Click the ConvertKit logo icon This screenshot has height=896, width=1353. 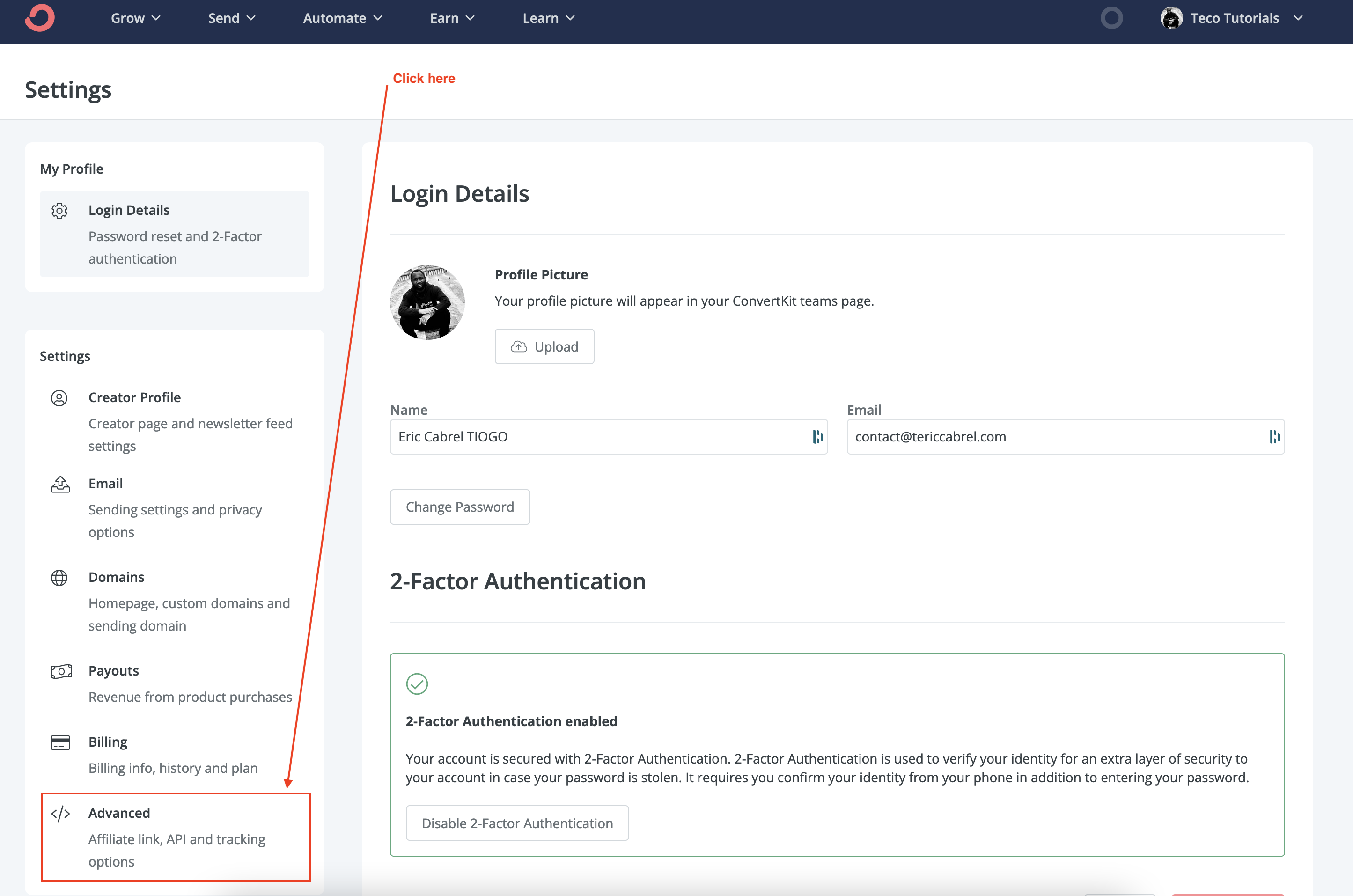click(39, 17)
